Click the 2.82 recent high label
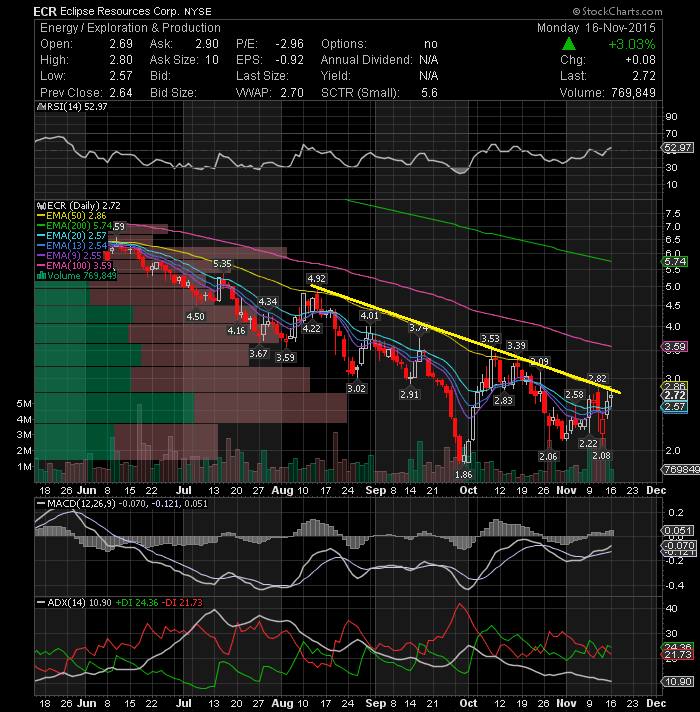This screenshot has height=712, width=700. click(597, 378)
